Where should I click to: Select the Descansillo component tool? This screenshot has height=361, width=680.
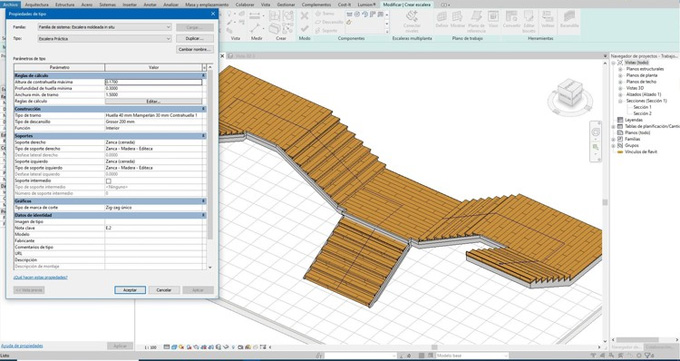pos(329,22)
